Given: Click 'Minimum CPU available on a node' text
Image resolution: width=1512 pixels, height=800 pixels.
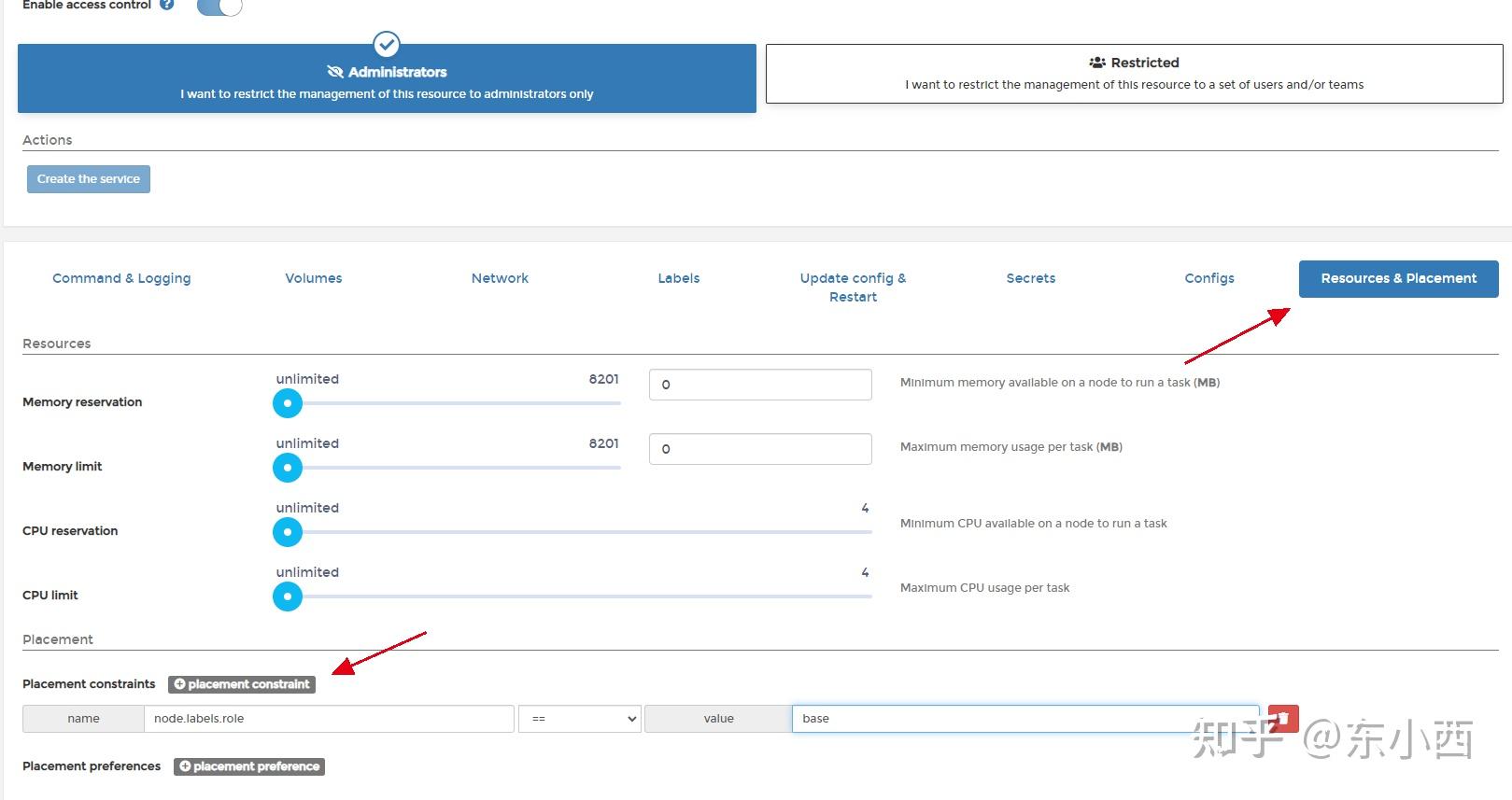Looking at the screenshot, I should 1034,524.
